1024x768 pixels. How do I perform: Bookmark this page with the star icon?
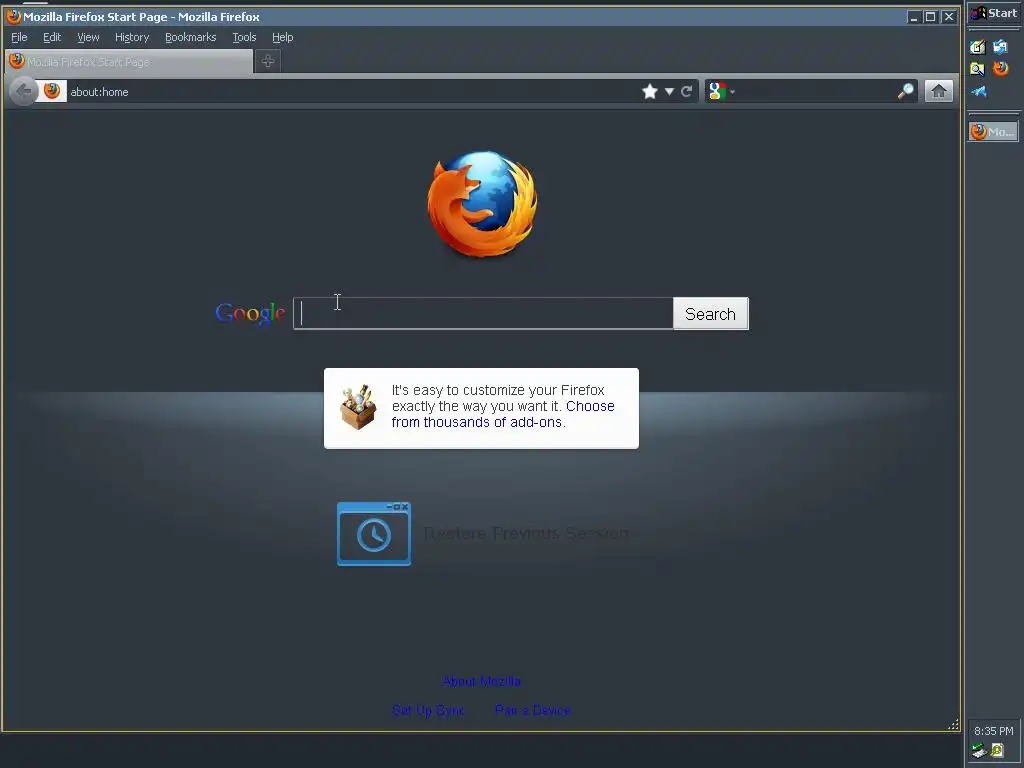point(650,91)
